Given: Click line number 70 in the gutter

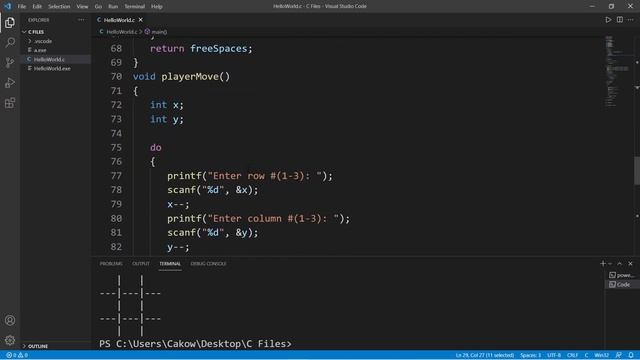Looking at the screenshot, I should click(116, 76).
